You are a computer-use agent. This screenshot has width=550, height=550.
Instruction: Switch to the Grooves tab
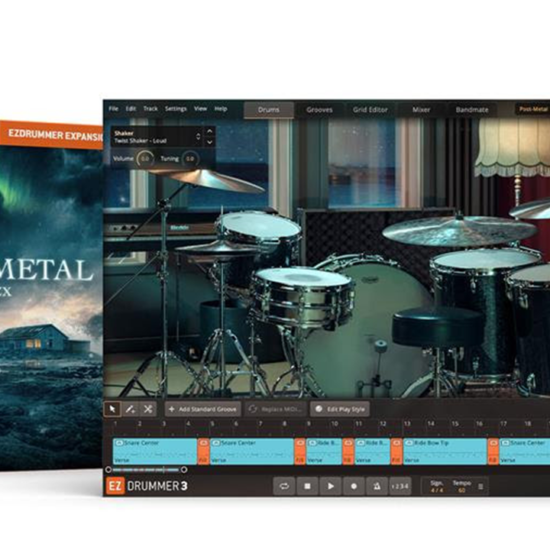319,110
